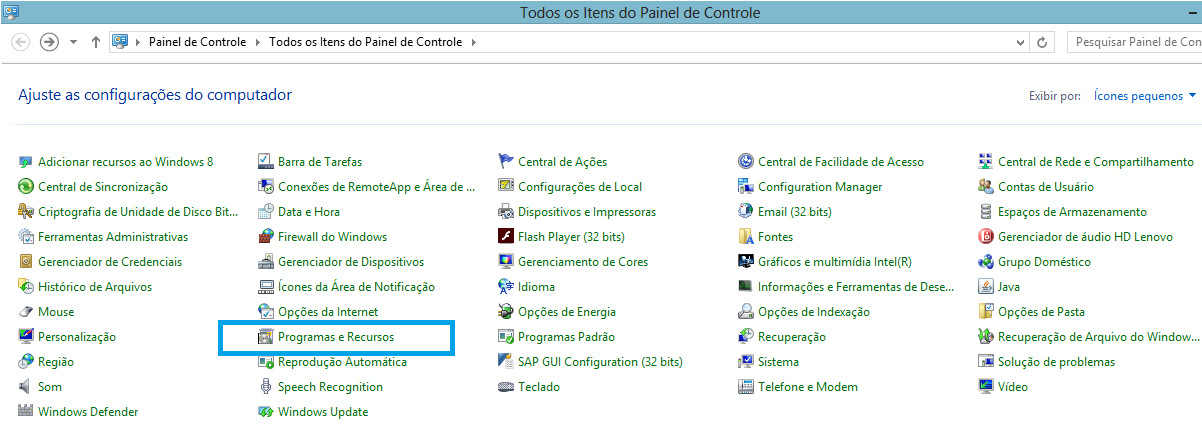Open the Programas e Recursos link
1202x430 pixels.
(x=336, y=337)
